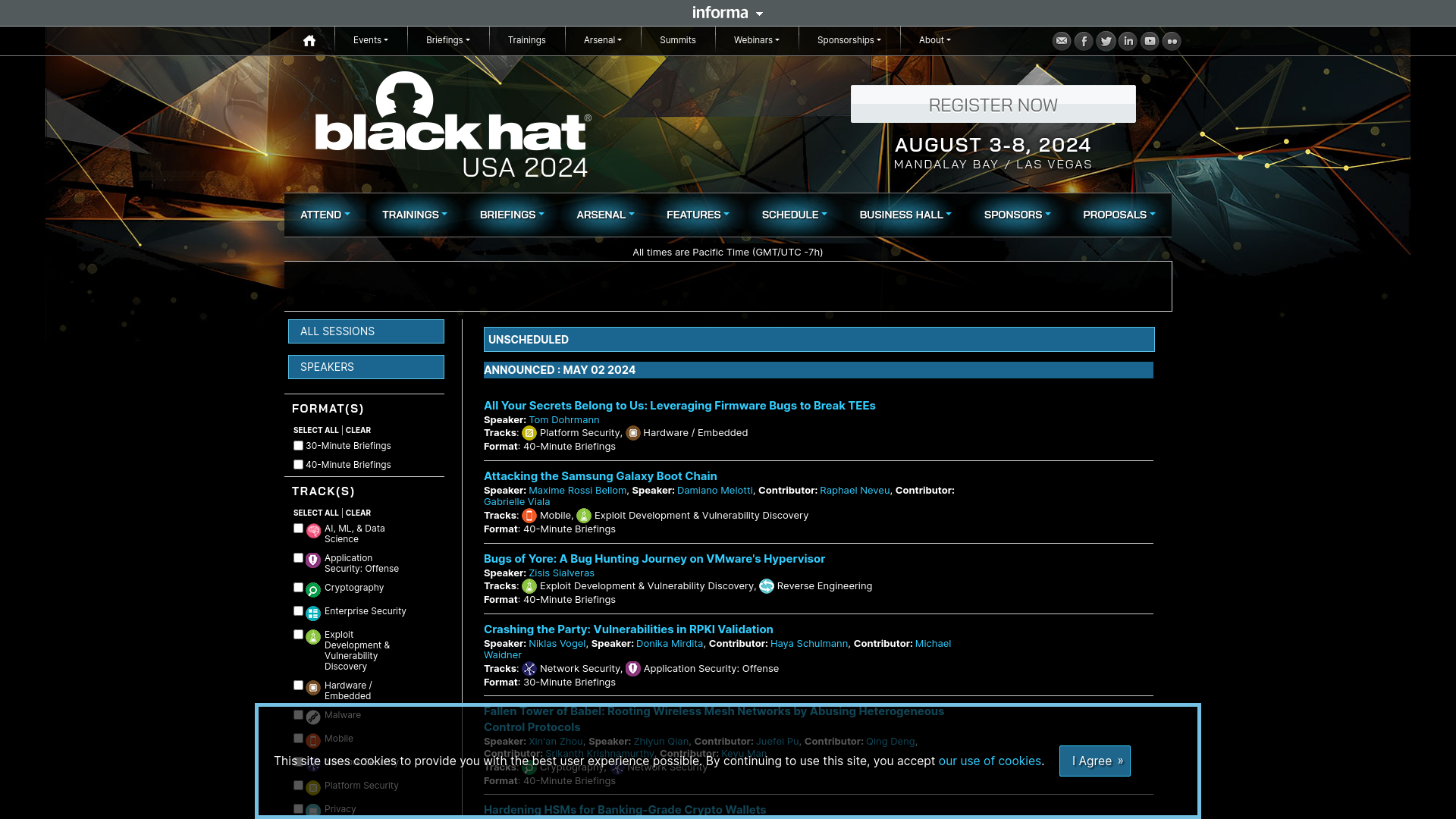Open speaker Zisis Sialveras profile
The height and width of the screenshot is (819, 1456).
tap(561, 573)
